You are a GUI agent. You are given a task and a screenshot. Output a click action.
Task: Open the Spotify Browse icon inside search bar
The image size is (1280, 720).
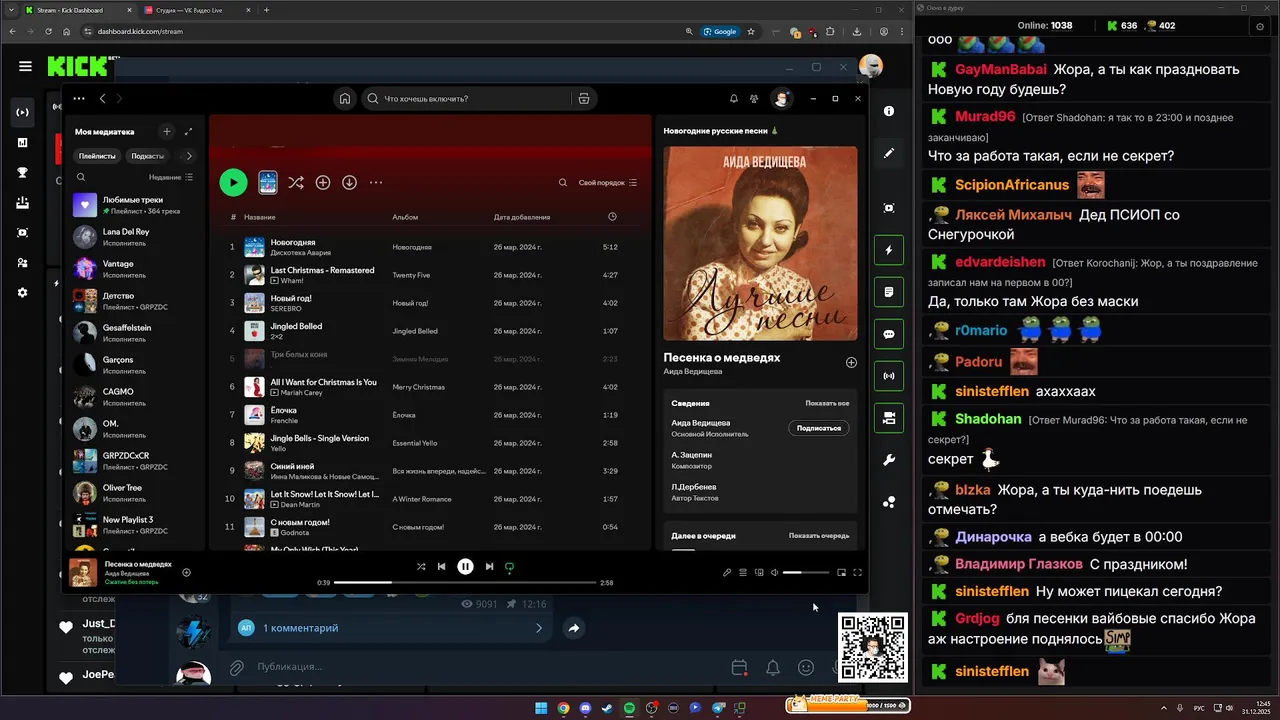pyautogui.click(x=584, y=99)
